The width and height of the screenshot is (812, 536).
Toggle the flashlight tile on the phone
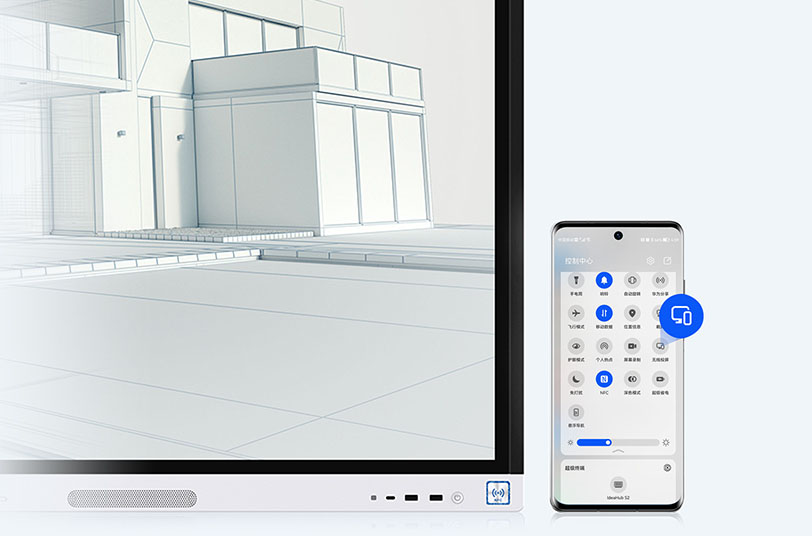(576, 281)
